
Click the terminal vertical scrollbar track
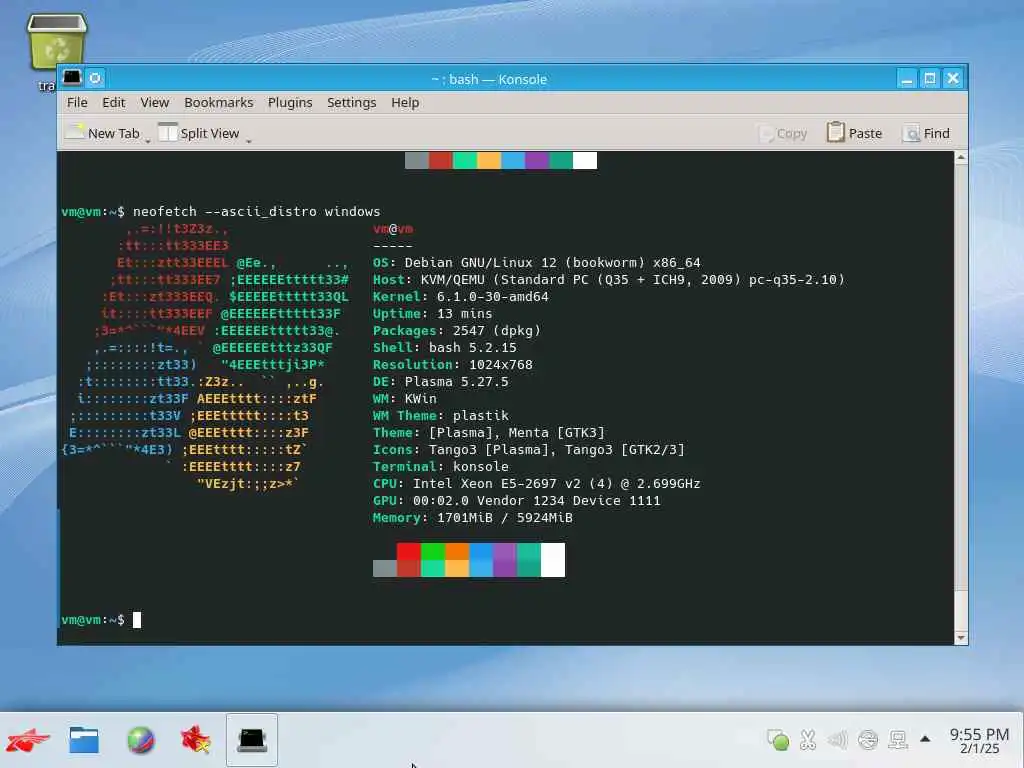961,397
